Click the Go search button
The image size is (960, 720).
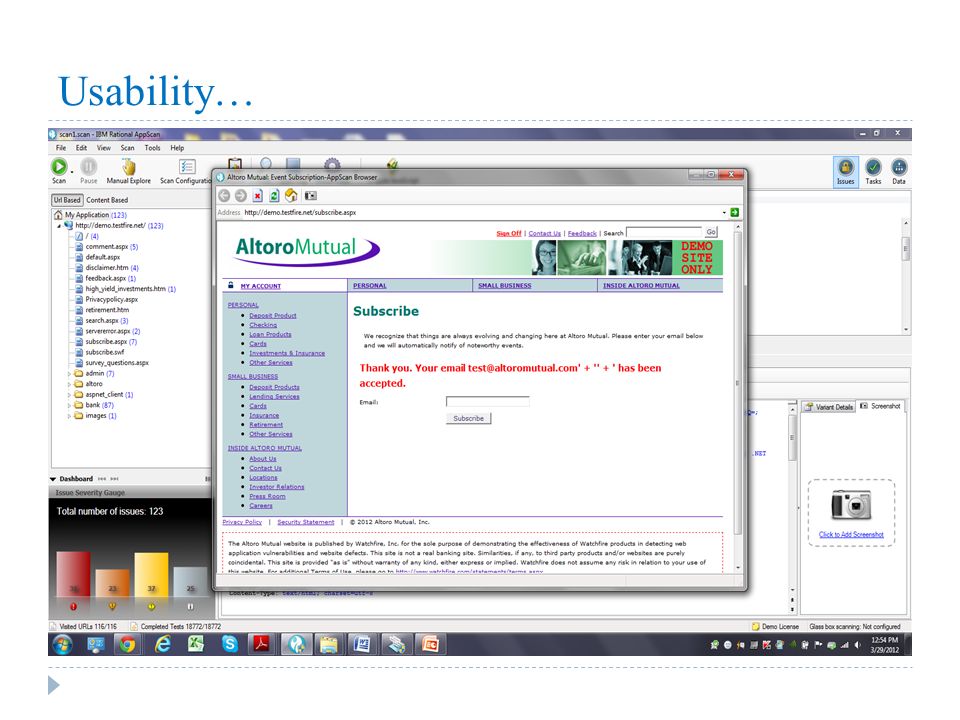pyautogui.click(x=711, y=232)
